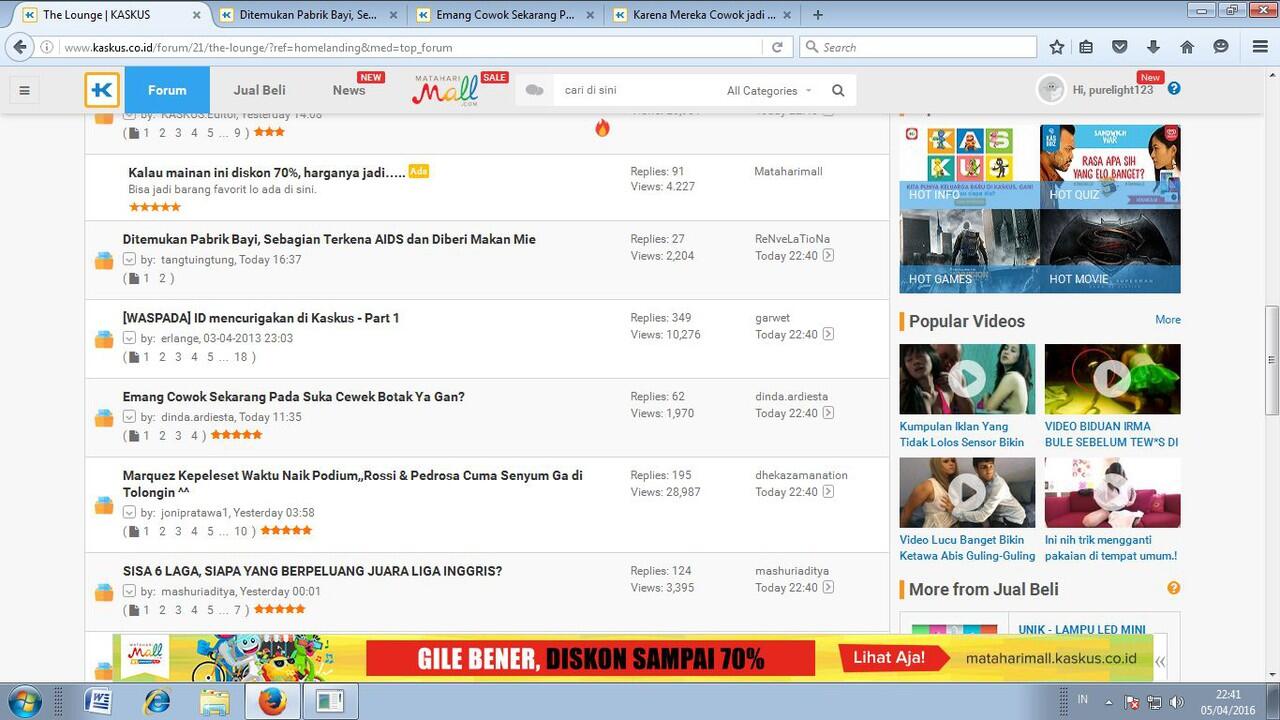
Task: Open the Jual Beli menu
Action: pos(260,90)
